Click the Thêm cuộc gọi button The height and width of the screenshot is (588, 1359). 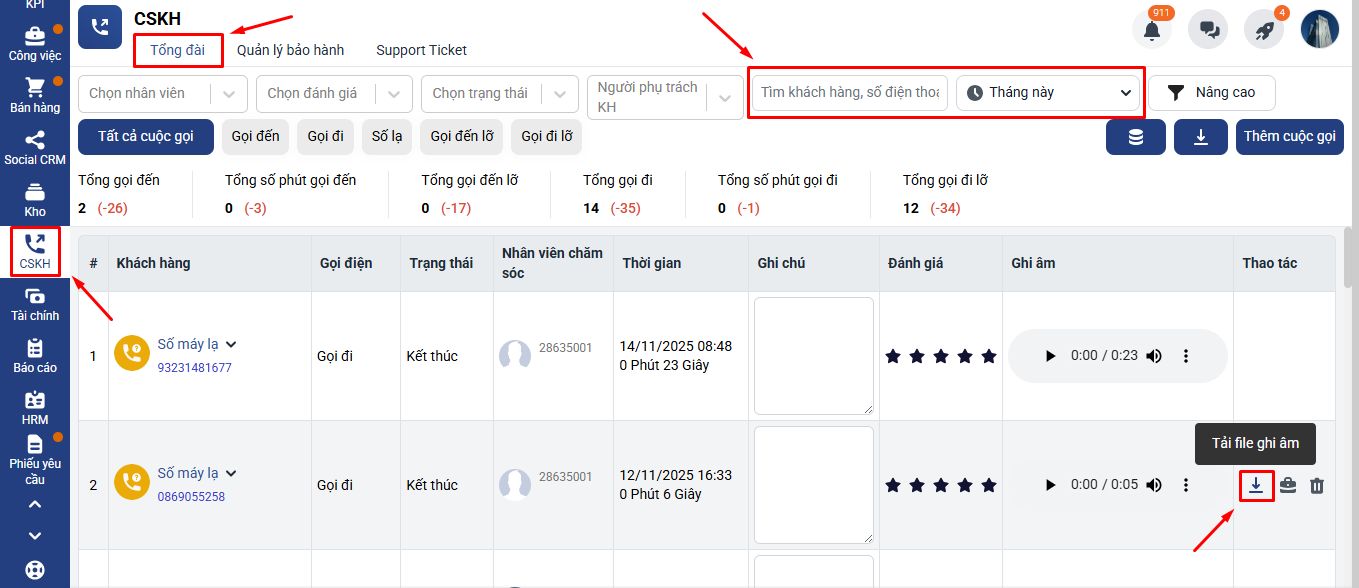[1289, 137]
